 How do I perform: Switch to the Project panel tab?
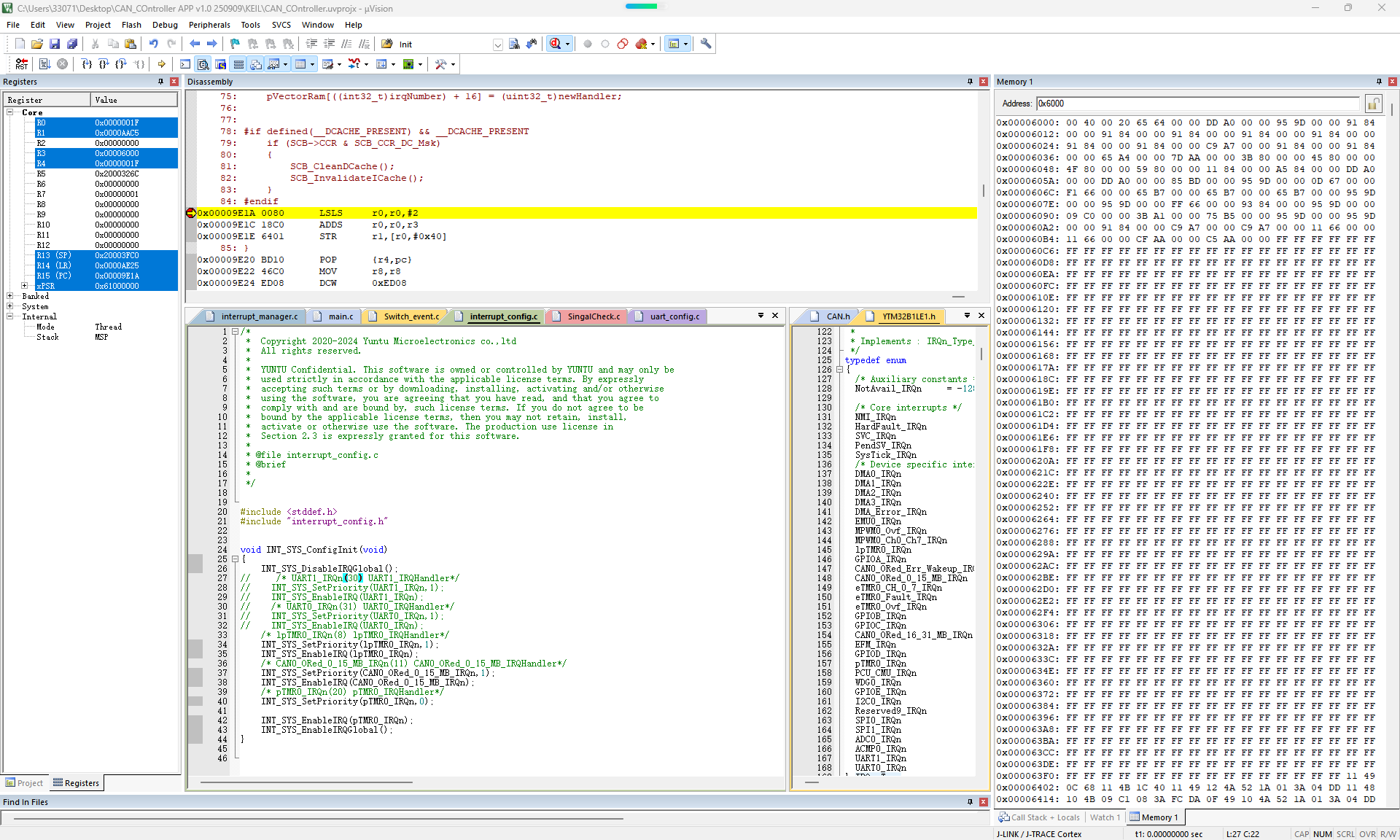pyautogui.click(x=25, y=783)
